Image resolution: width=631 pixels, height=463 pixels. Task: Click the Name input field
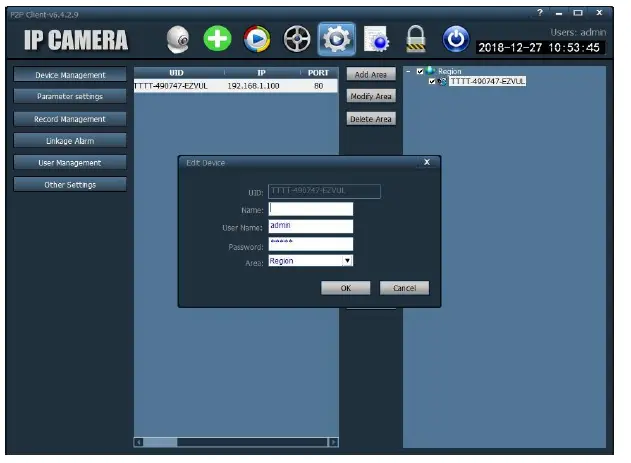click(x=311, y=209)
